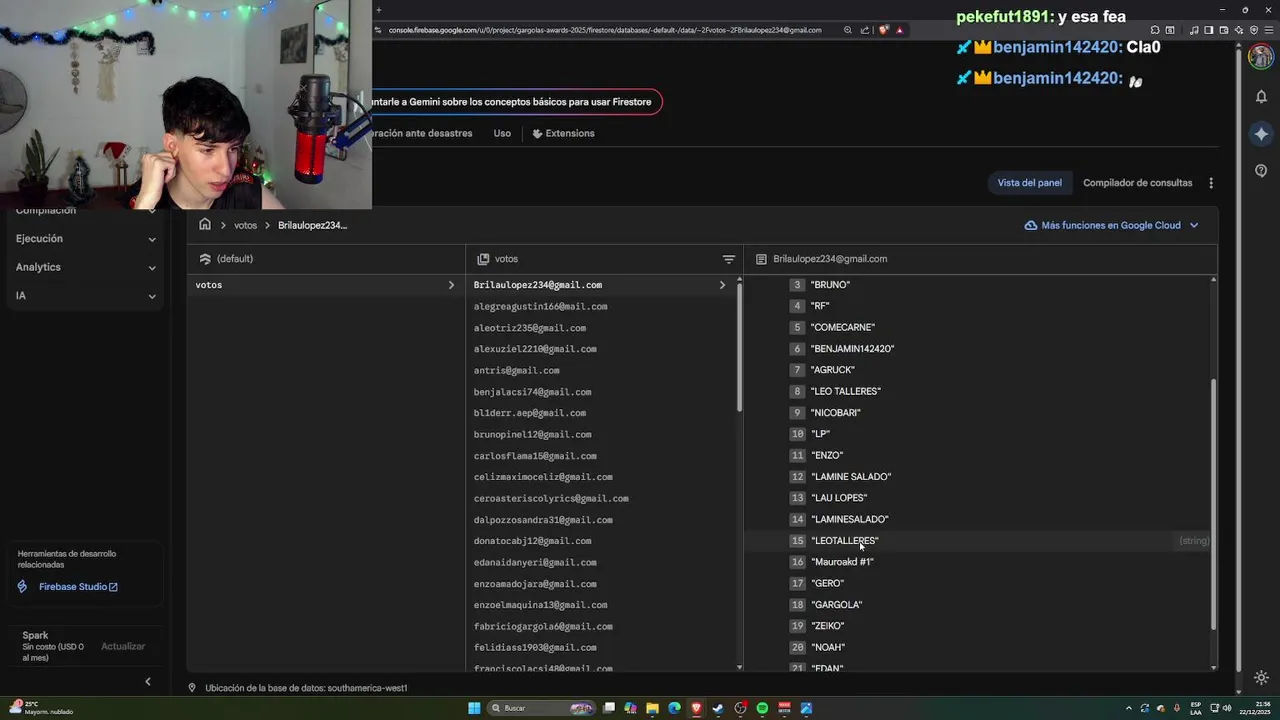Screen dimensions: 1280x720
Task: Select document alexuziel2210@gmail.com
Action: click(535, 349)
